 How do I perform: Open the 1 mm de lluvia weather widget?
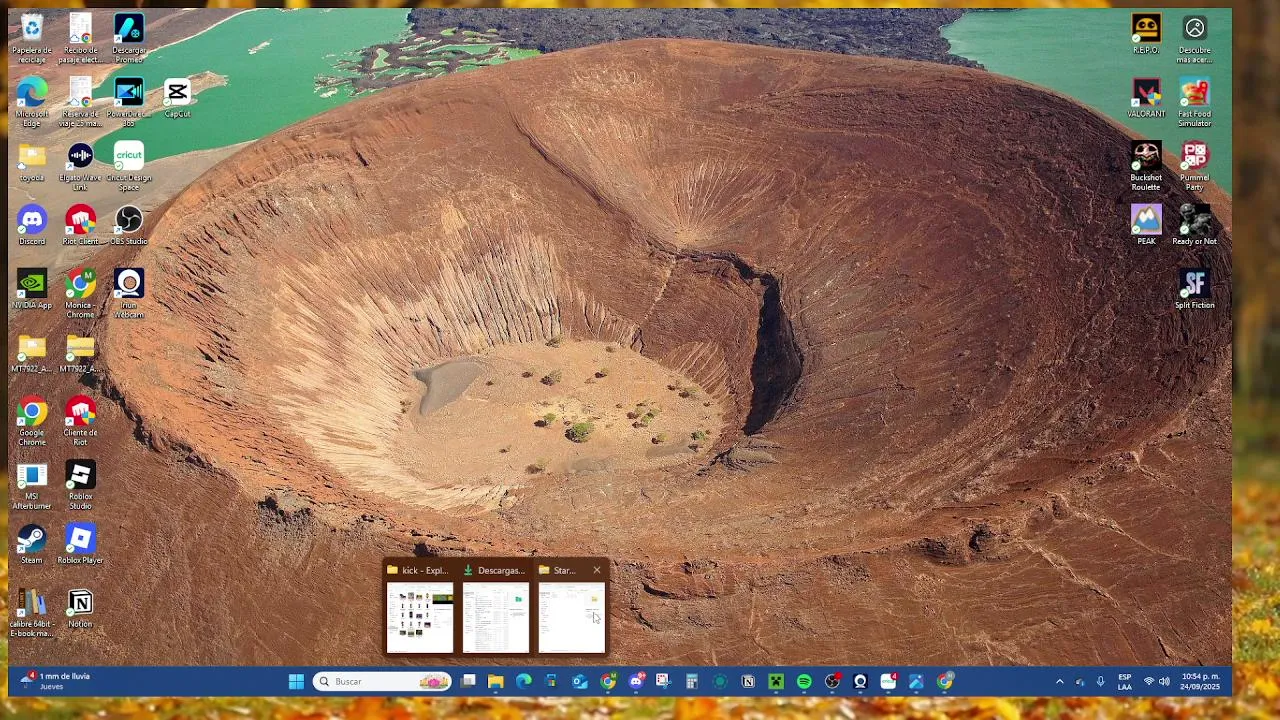tap(56, 682)
